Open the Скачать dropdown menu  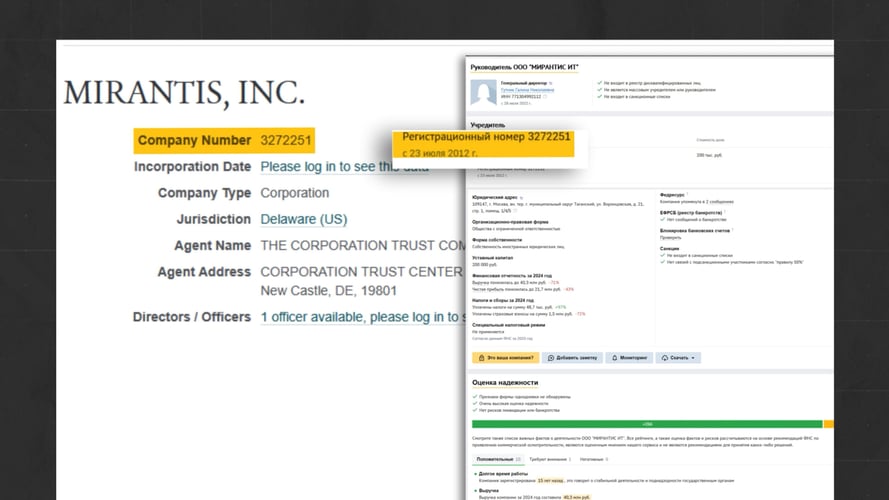click(x=679, y=357)
